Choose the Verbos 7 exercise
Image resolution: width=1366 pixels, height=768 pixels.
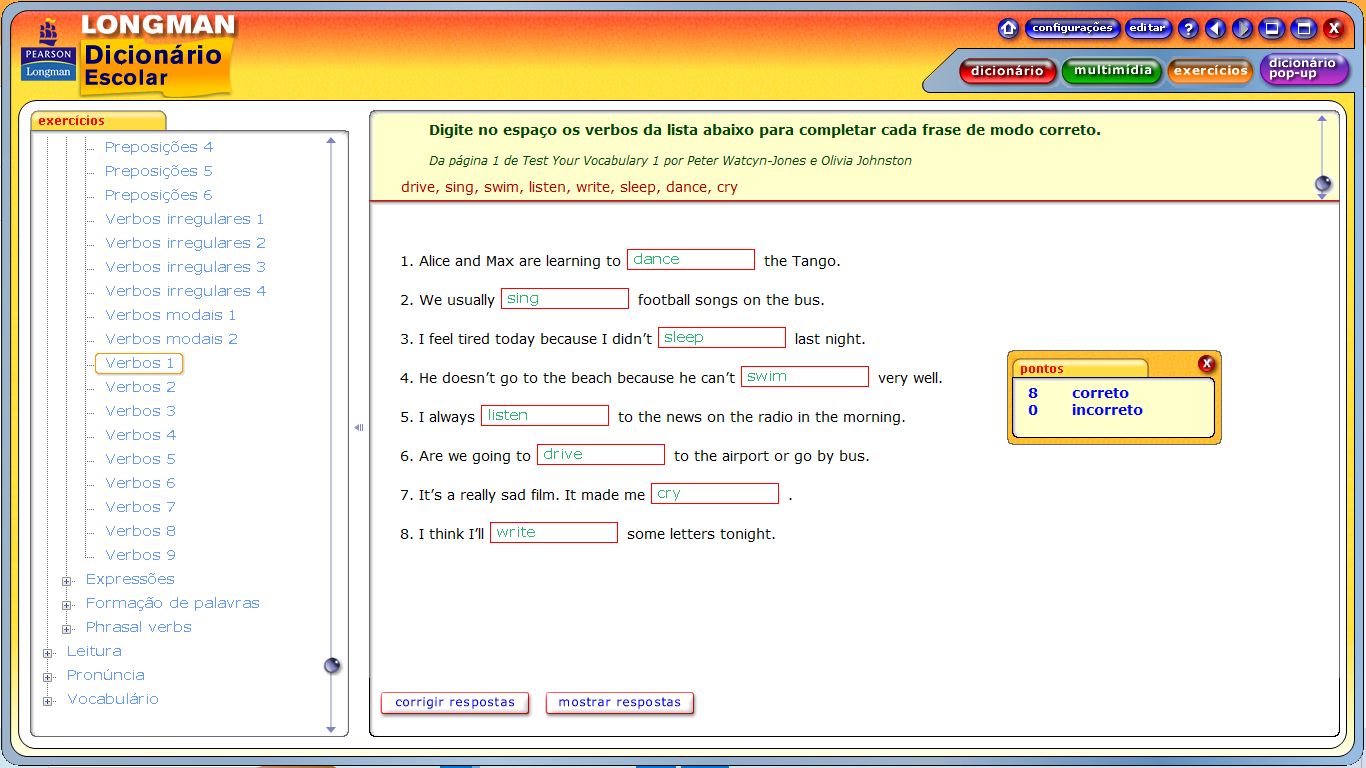pos(140,507)
